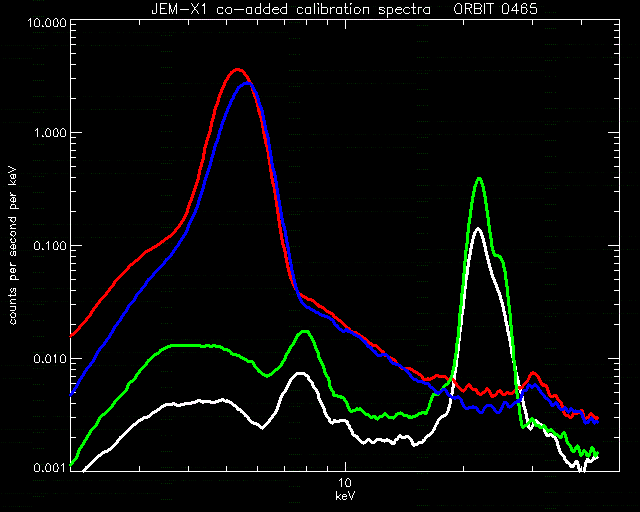Click the 0.001 y-axis tick label
Screen dimensions: 640x512
click(50, 467)
